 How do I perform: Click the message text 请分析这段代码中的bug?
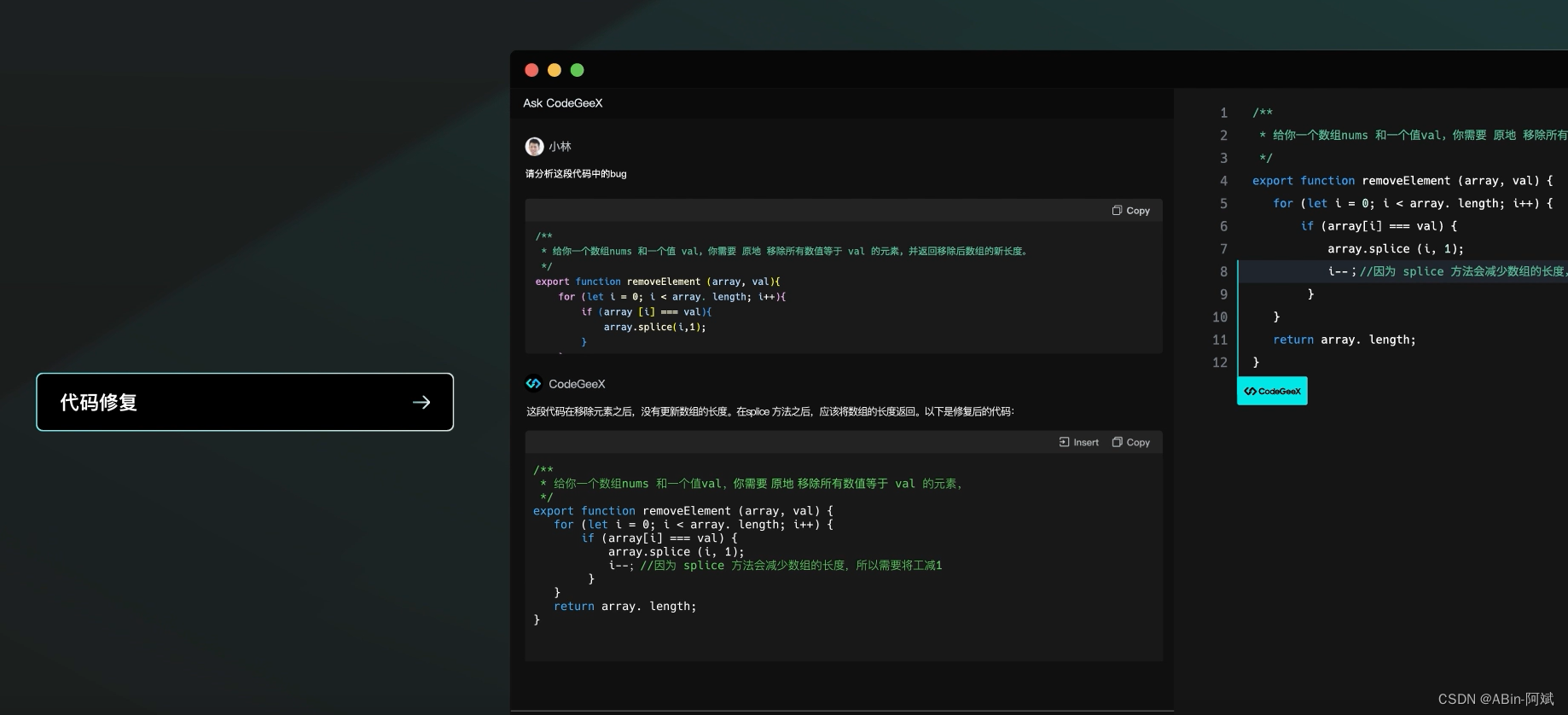click(x=576, y=174)
